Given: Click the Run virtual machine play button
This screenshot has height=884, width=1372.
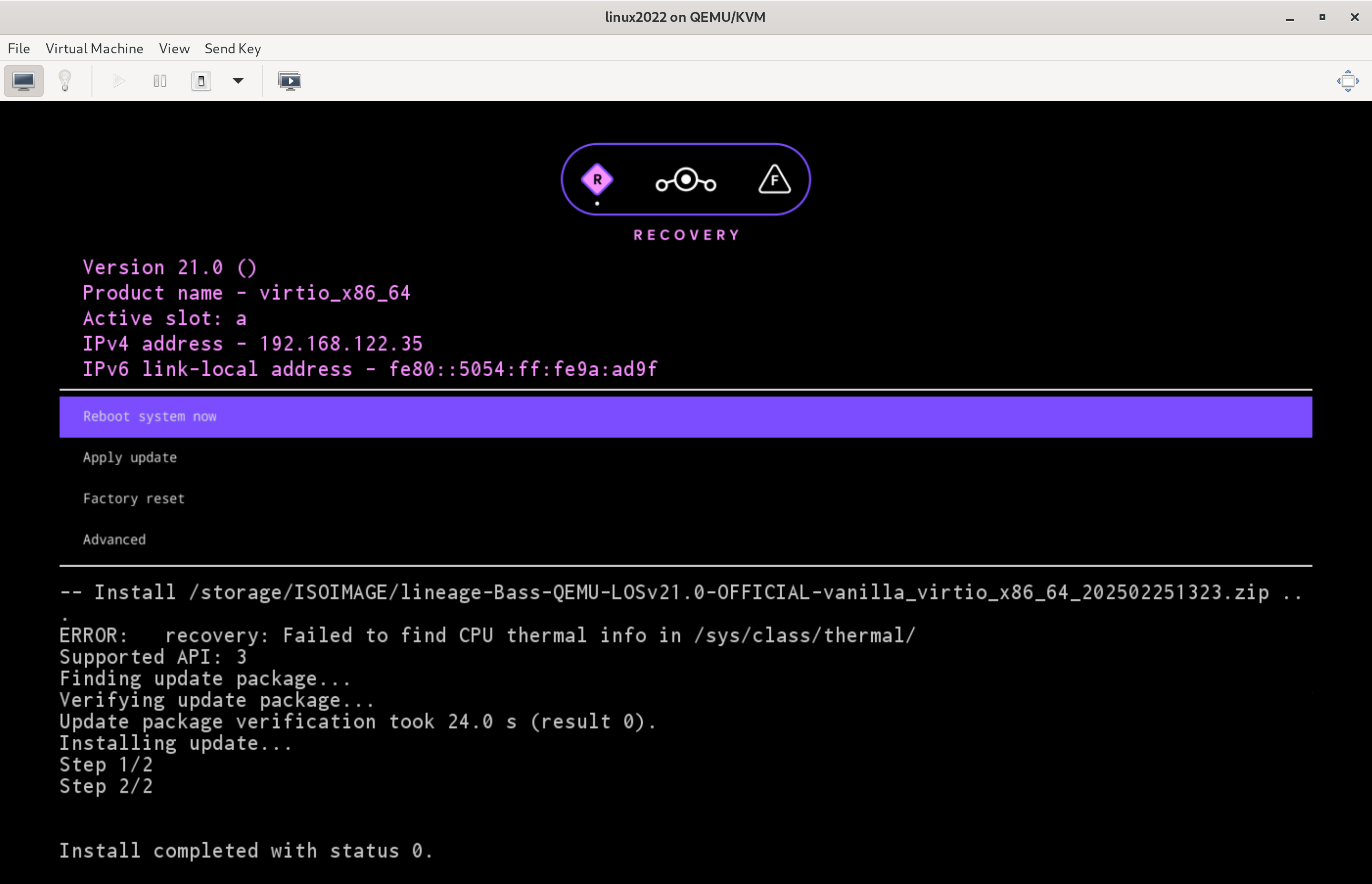Looking at the screenshot, I should pyautogui.click(x=119, y=81).
